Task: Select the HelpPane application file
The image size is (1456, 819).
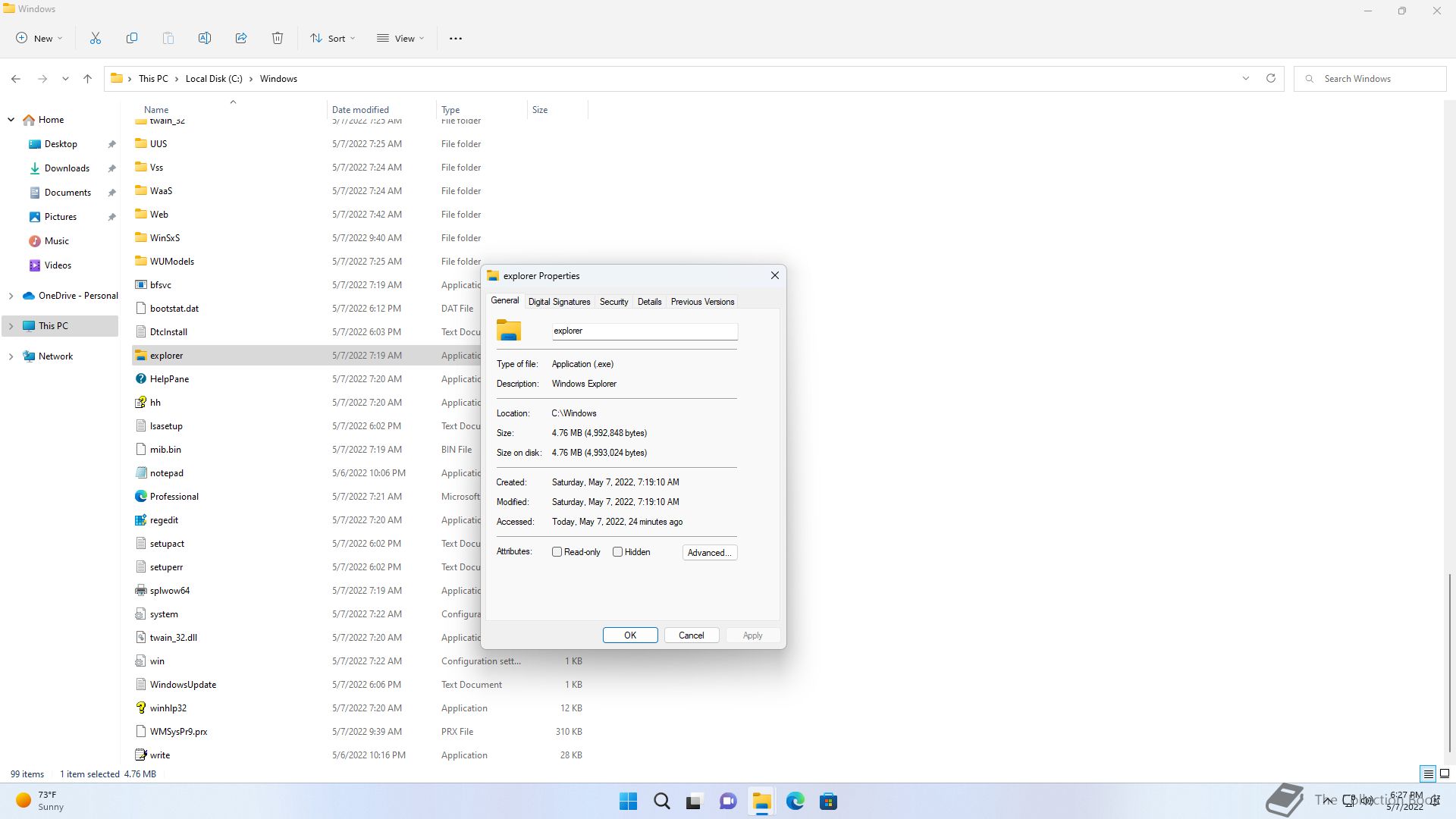Action: (169, 379)
